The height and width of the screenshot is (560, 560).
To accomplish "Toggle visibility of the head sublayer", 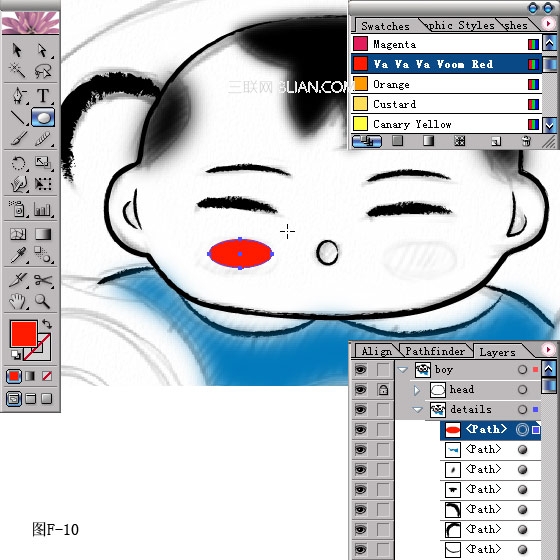I will (x=360, y=390).
